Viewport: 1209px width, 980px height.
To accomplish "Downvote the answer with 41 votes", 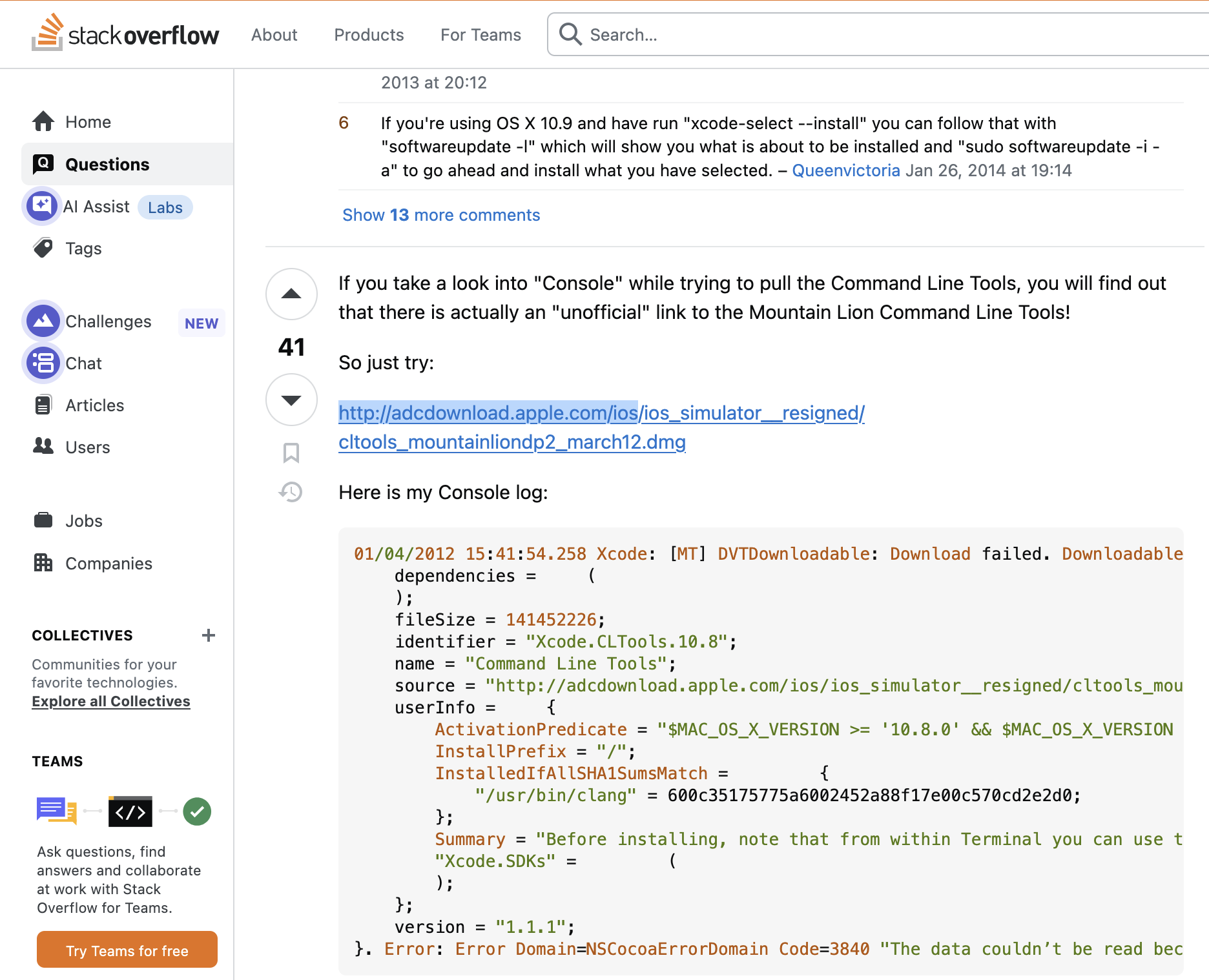I will pyautogui.click(x=291, y=400).
